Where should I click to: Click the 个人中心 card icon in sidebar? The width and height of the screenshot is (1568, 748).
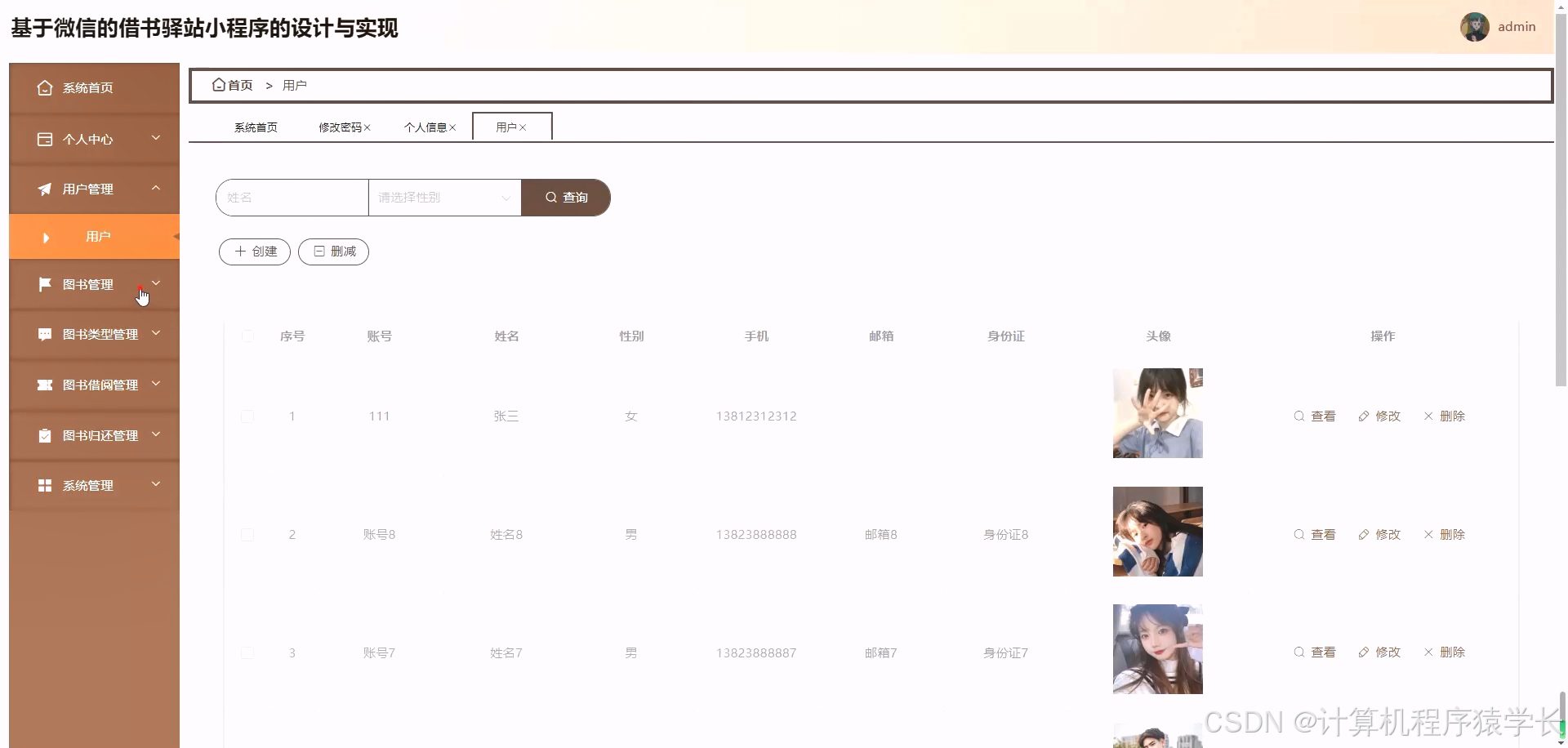pos(45,140)
